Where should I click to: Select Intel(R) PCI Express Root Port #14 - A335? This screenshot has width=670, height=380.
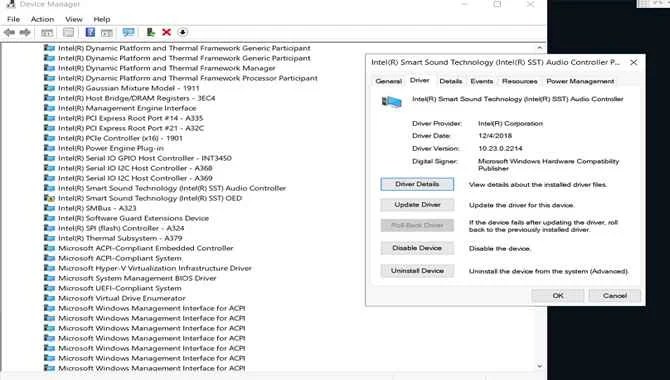pyautogui.click(x=130, y=118)
